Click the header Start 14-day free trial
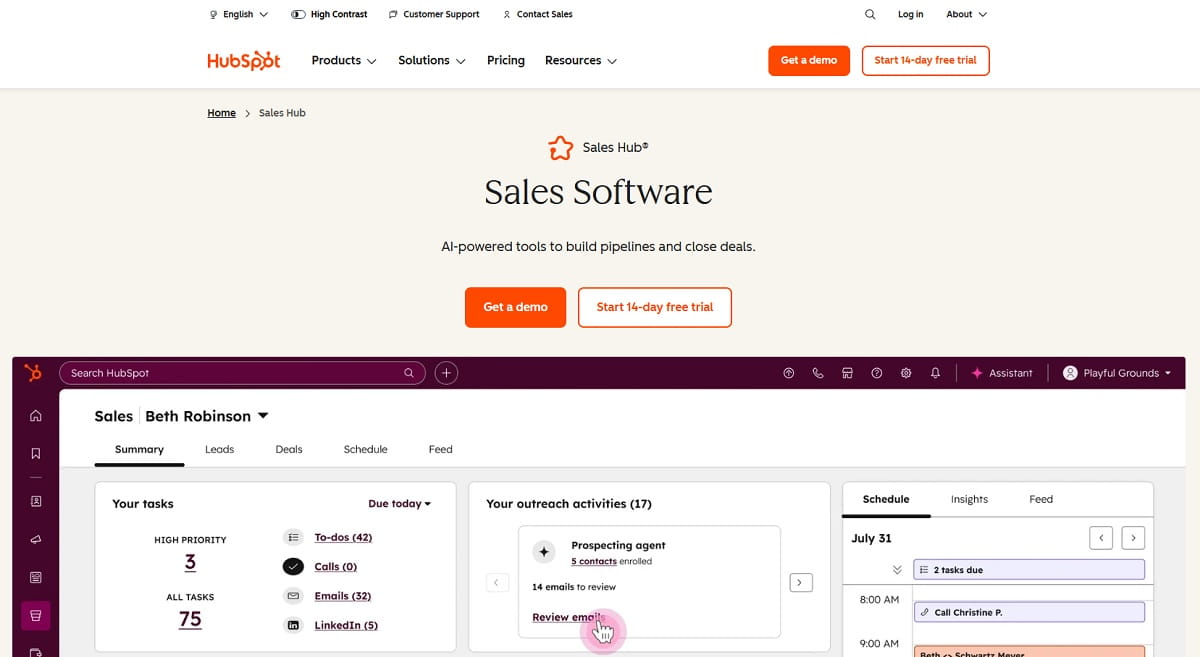Screen dimensions: 1200x657 926,60
